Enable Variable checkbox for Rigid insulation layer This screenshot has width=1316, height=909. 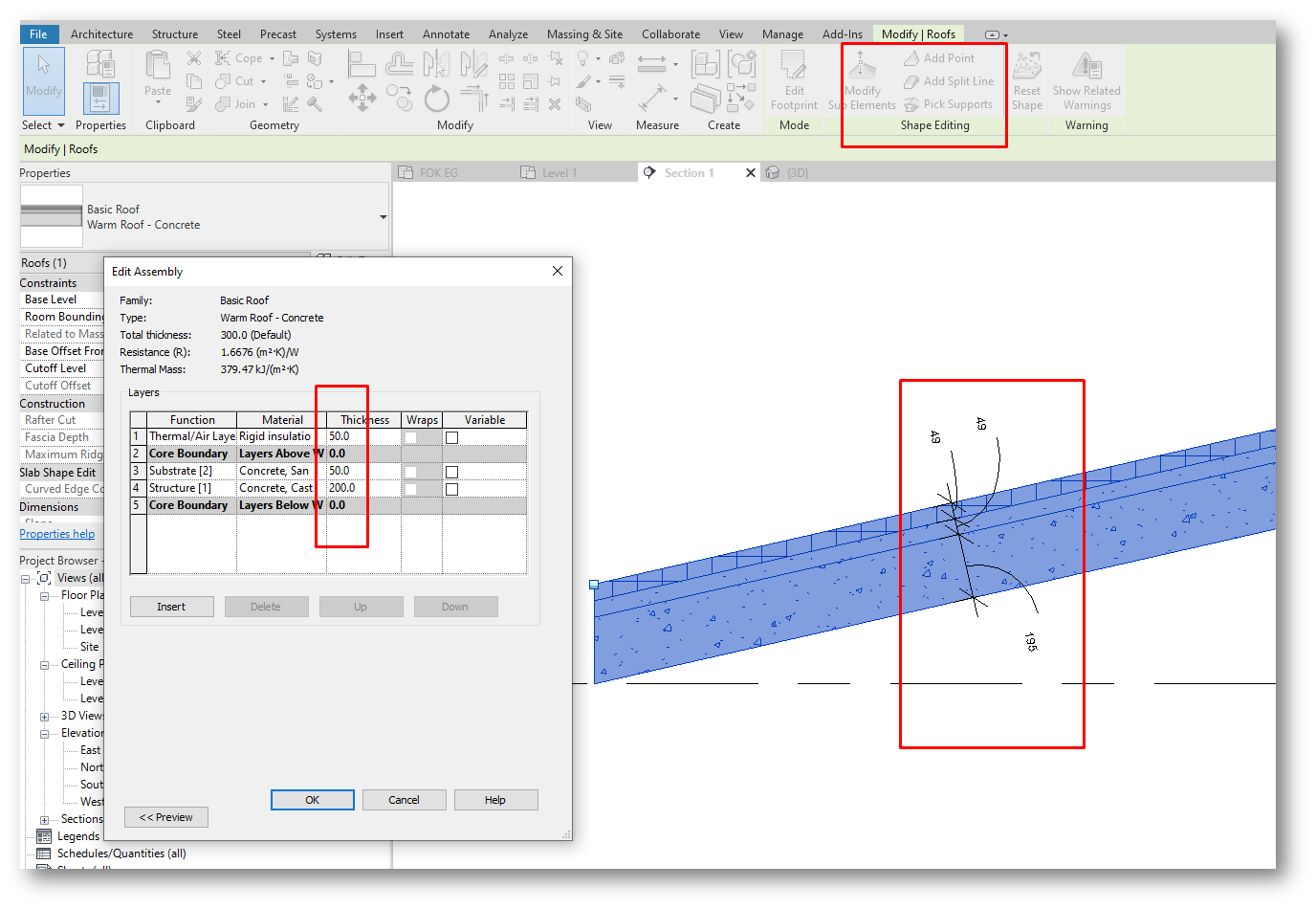pos(451,437)
